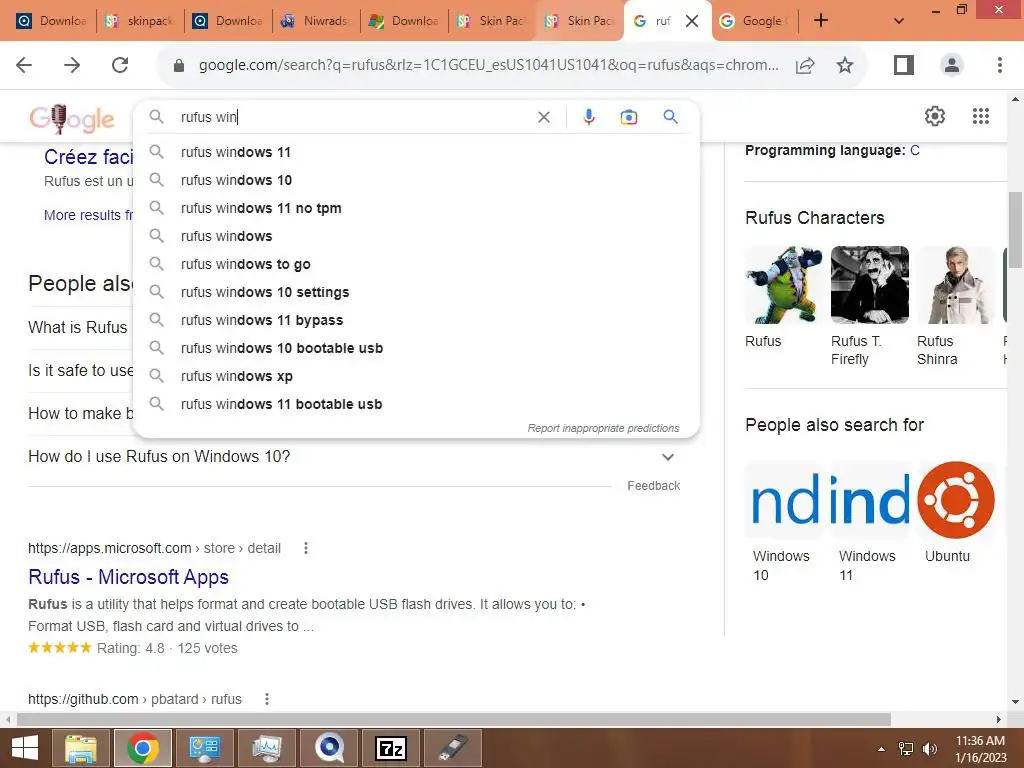
Task: Pick suggestion 'rufus windows 10'
Action: pos(417,180)
